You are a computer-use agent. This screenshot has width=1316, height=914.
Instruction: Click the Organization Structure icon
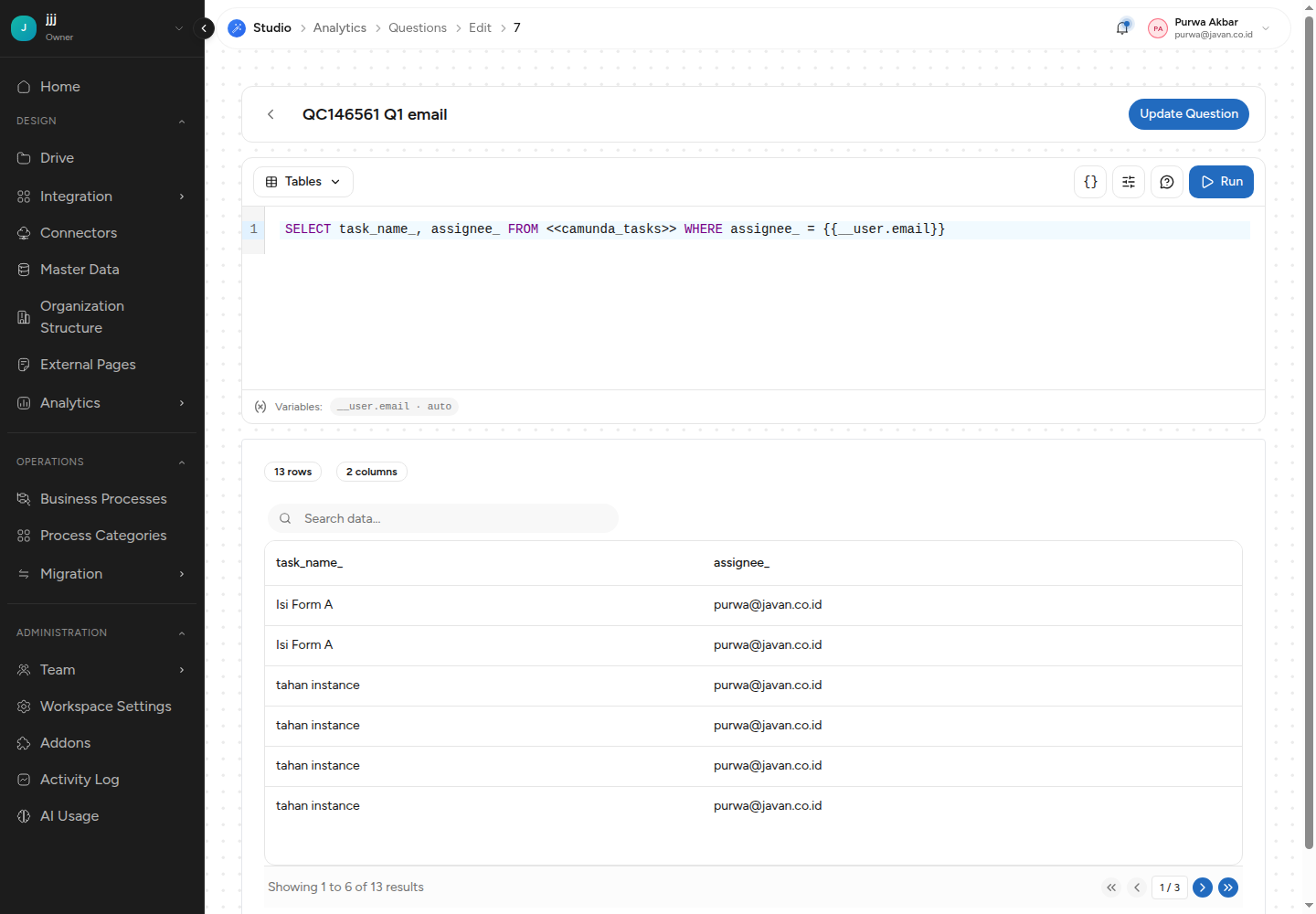click(24, 317)
